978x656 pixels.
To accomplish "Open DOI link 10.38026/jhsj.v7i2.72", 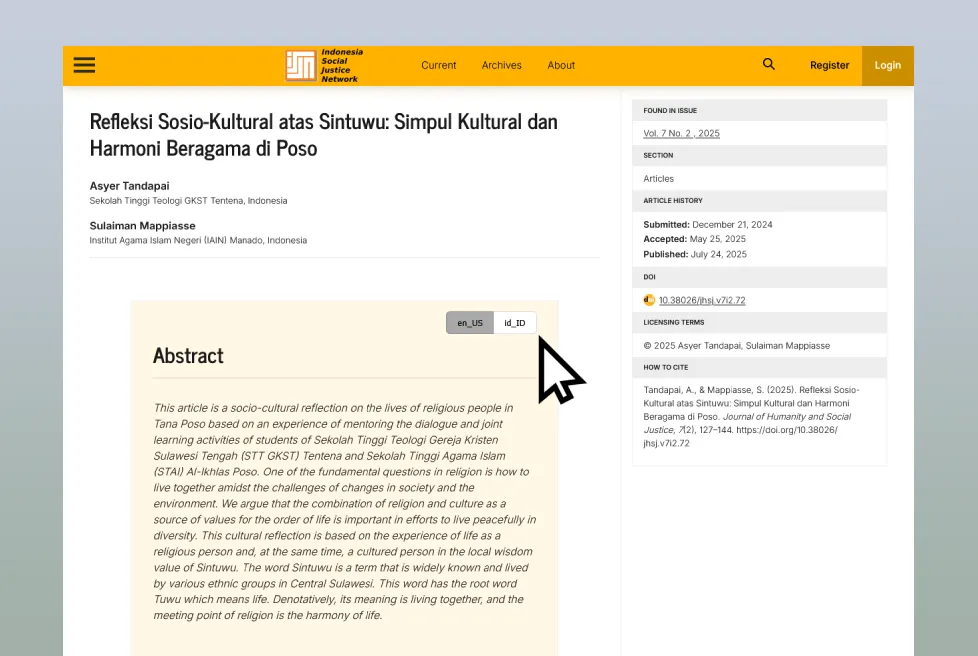I will tap(702, 300).
